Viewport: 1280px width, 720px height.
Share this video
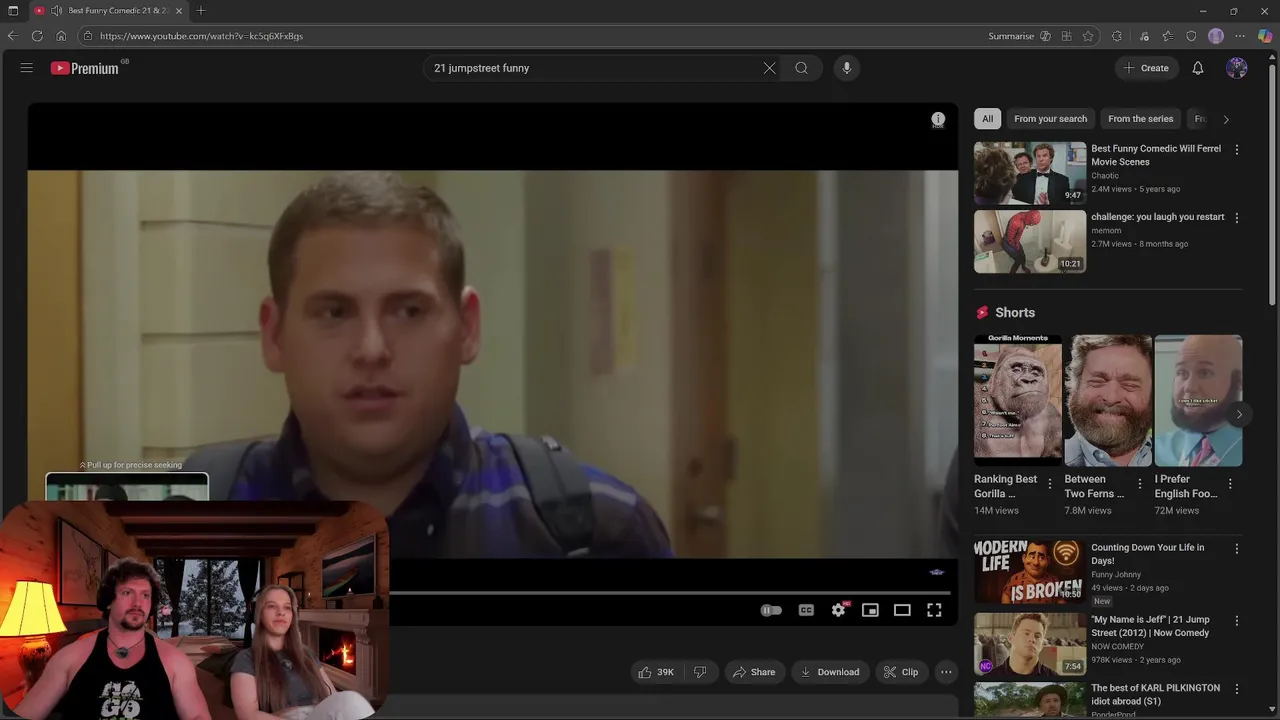(754, 672)
